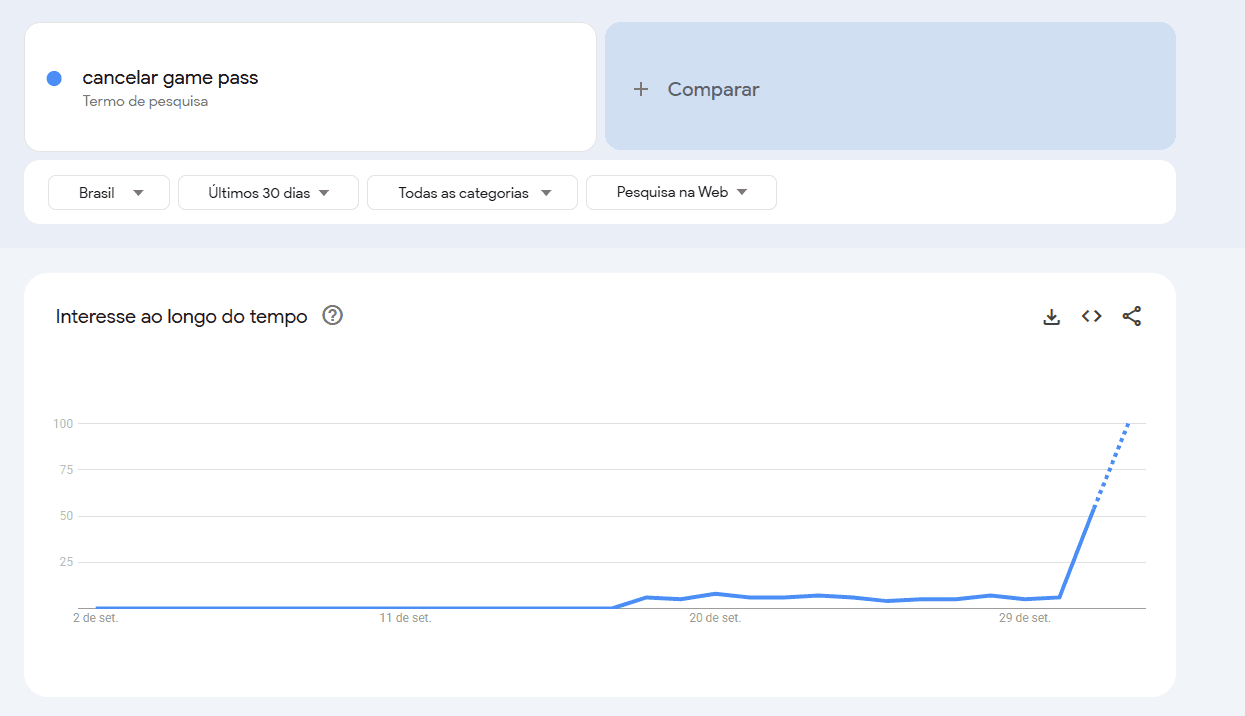Click the share icon on the chart card

coord(1131,317)
